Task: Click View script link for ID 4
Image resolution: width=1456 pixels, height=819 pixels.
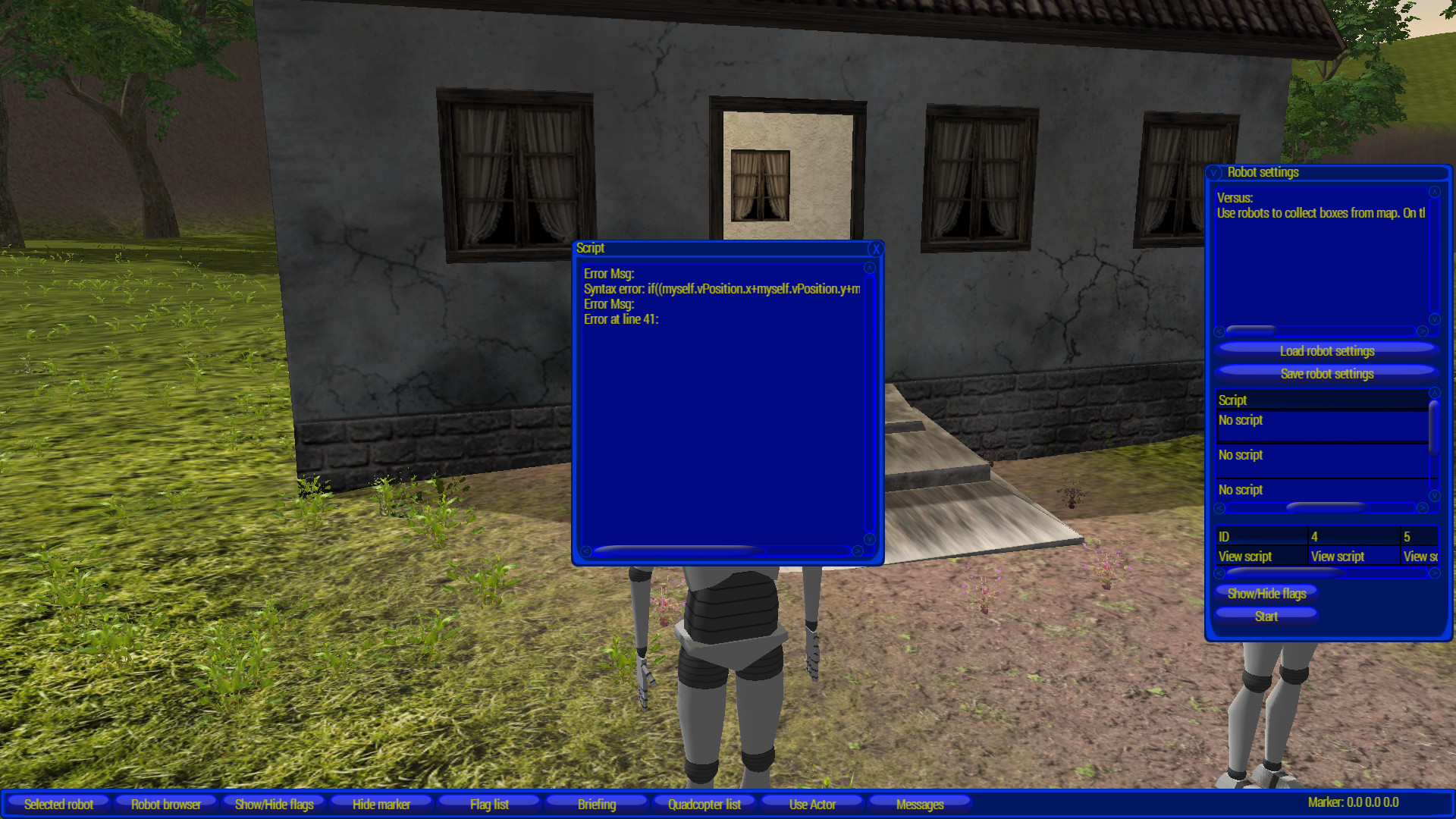Action: [x=1339, y=556]
